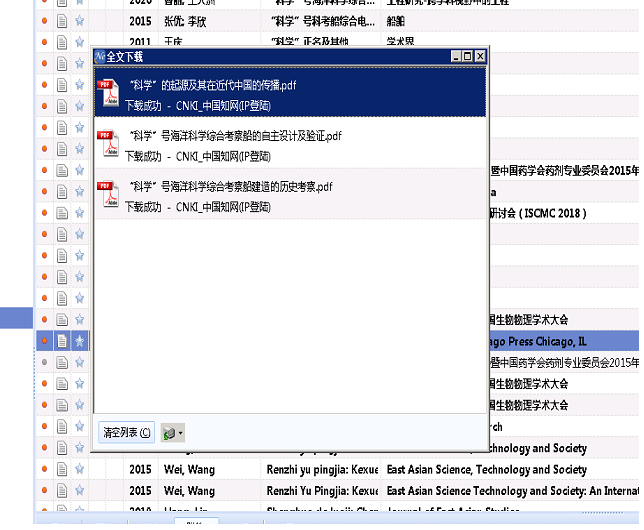Toggle star on the ISCMC 2018 row
644x530 pixels.
[x=80, y=213]
